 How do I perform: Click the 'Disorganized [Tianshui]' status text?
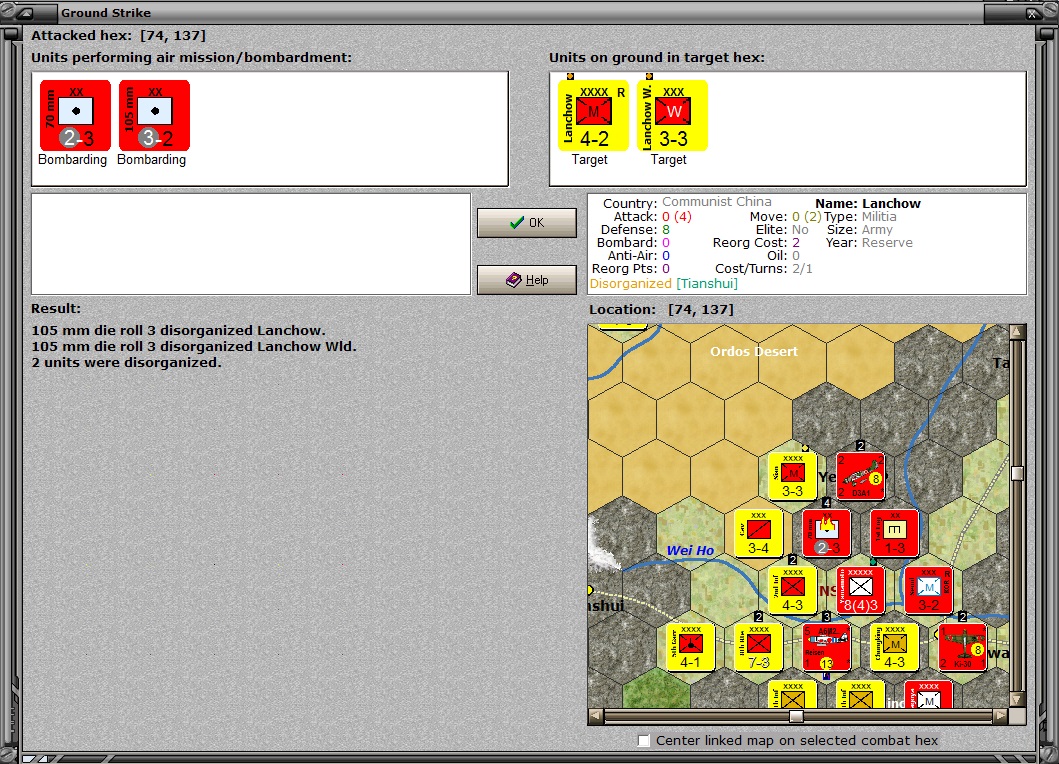click(663, 284)
